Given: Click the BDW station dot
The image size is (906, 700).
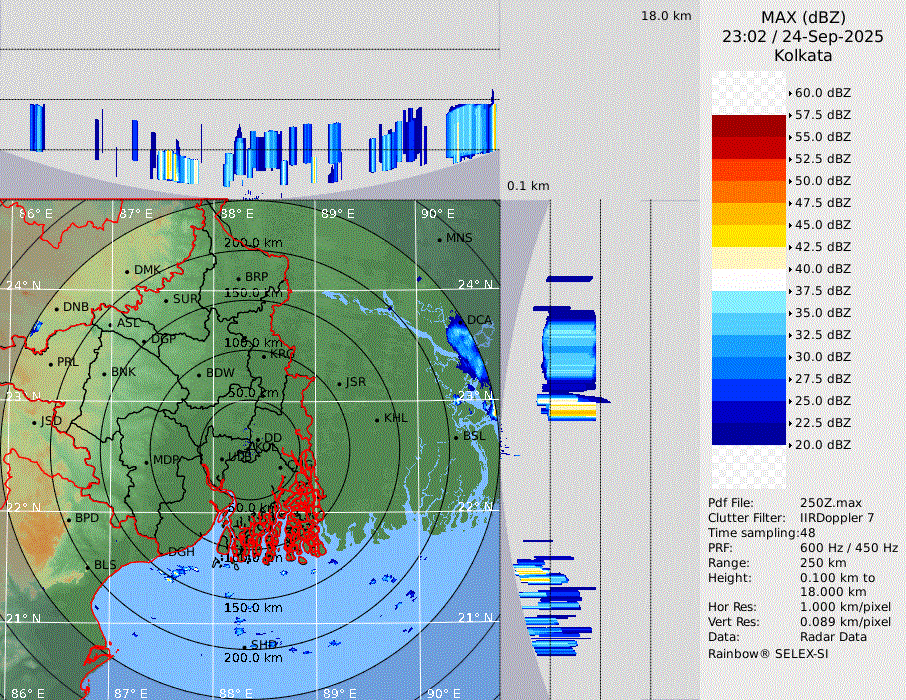Looking at the screenshot, I should point(199,375).
